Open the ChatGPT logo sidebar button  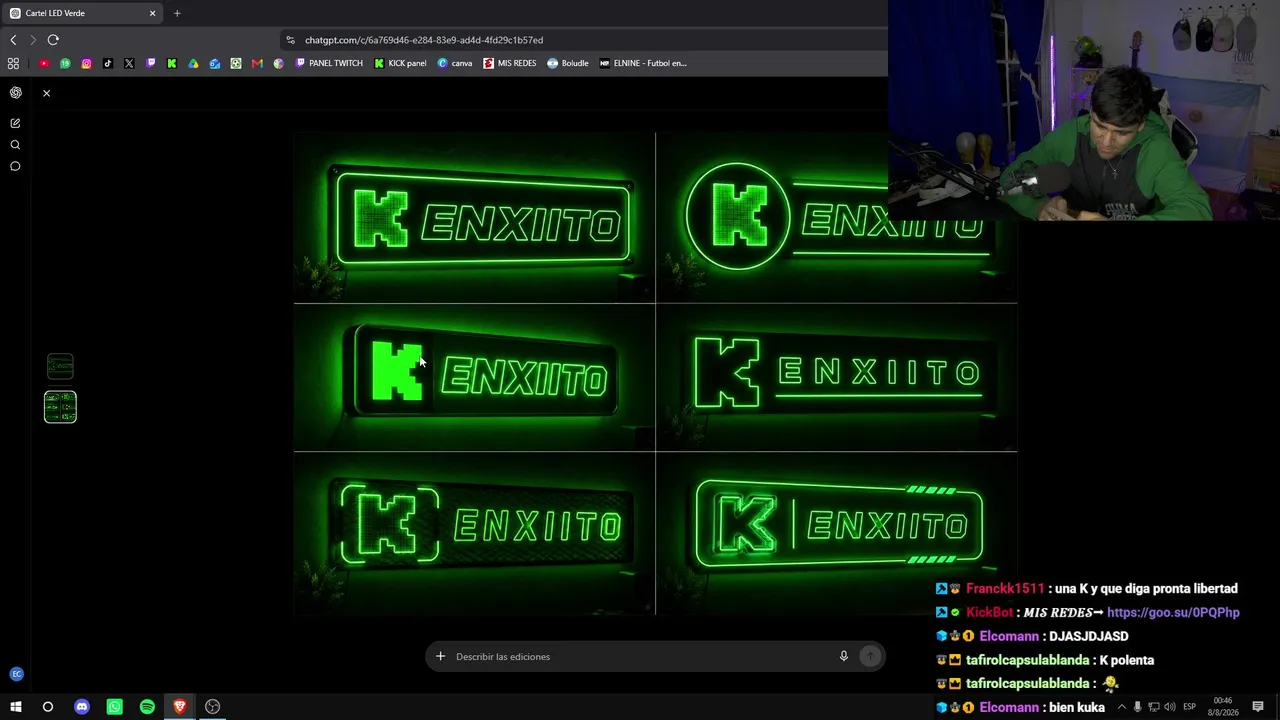point(15,93)
